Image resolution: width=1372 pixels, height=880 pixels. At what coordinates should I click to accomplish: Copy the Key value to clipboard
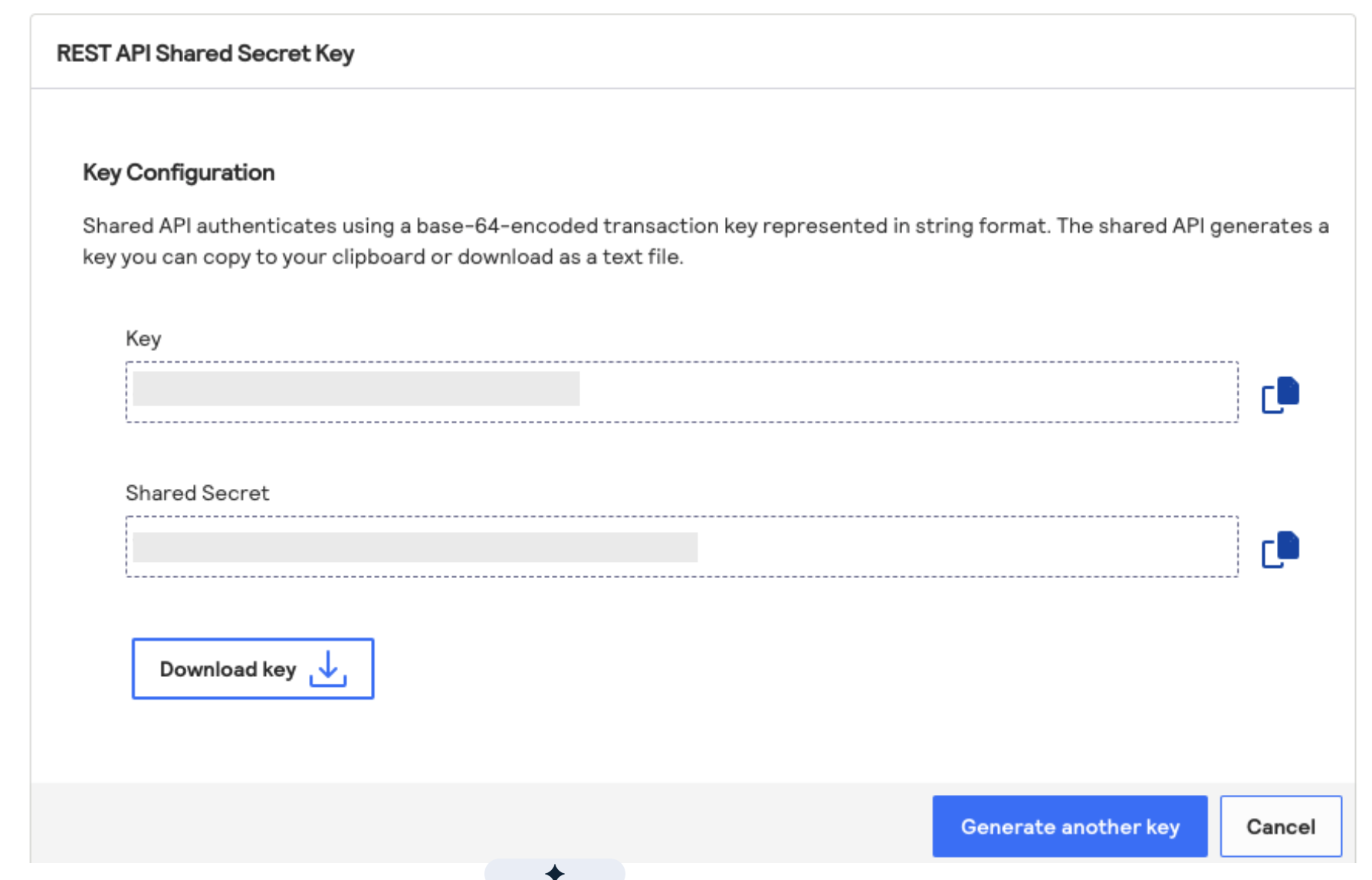[x=1280, y=395]
